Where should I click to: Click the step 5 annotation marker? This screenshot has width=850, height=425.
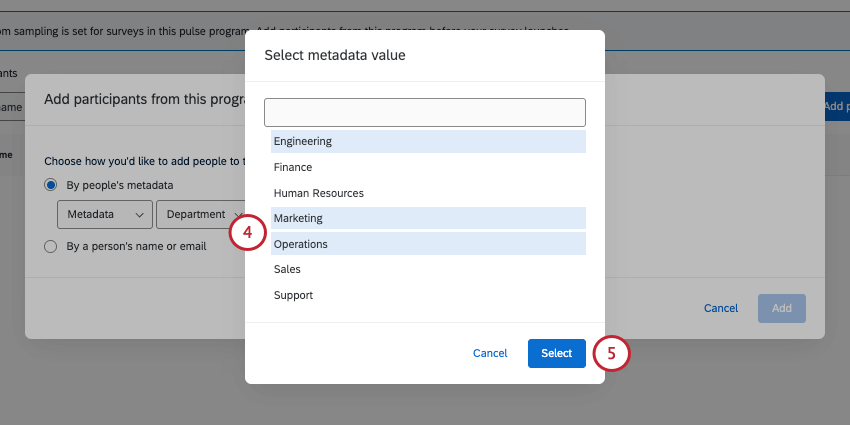pyautogui.click(x=612, y=353)
